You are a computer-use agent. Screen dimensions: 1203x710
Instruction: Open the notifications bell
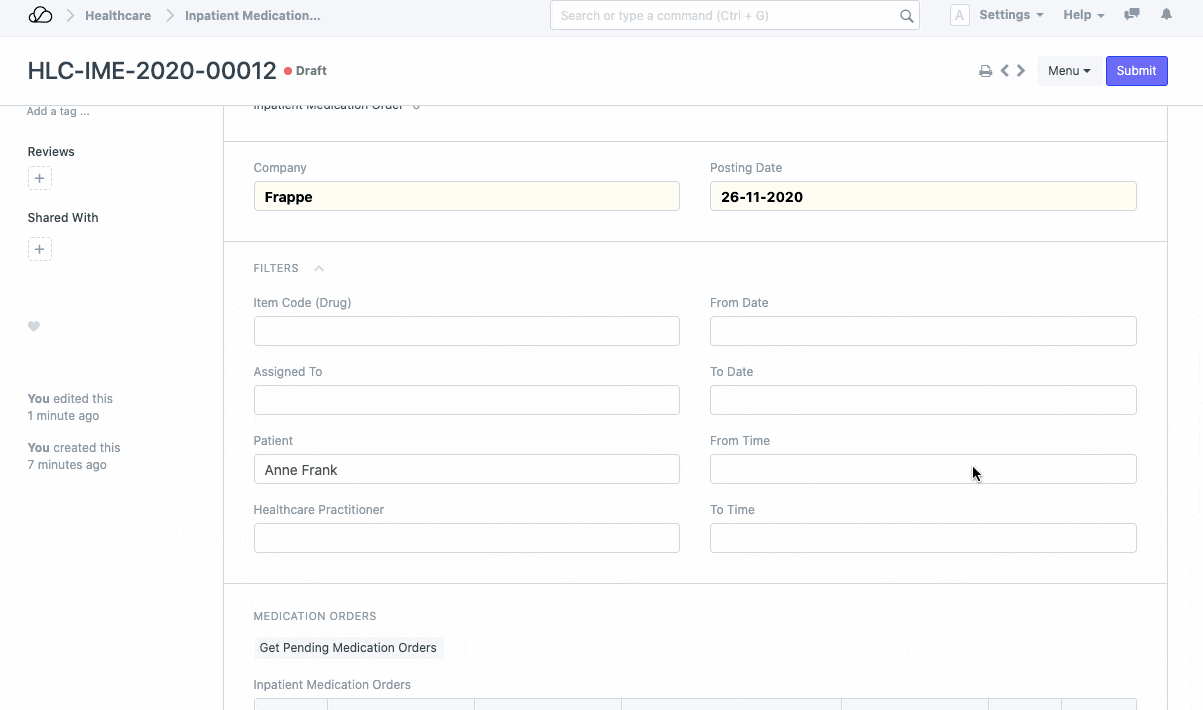[1166, 15]
